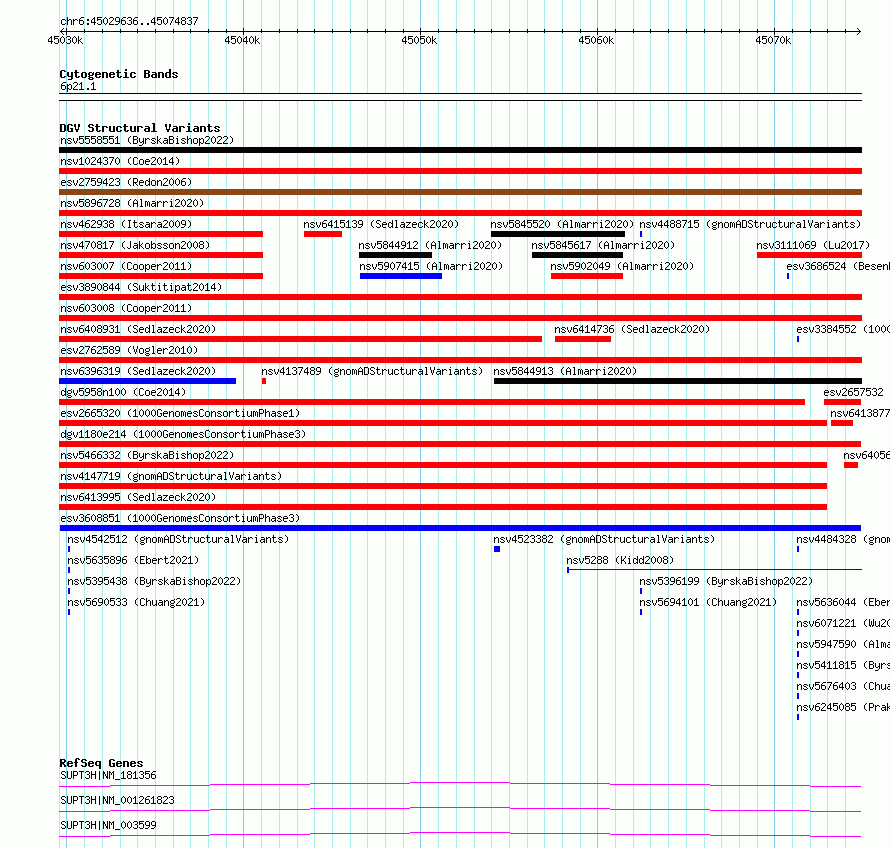Click SUPT3H|NM_181356 transcript label
The height and width of the screenshot is (848, 890).
108,775
